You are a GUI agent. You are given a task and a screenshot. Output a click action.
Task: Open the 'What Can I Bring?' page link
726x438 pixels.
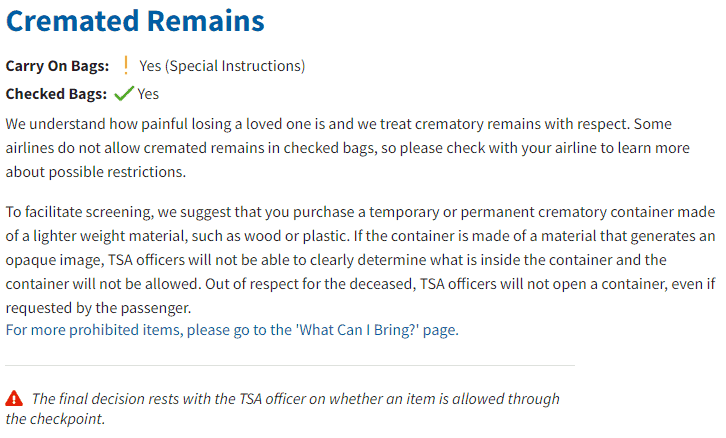(x=232, y=330)
